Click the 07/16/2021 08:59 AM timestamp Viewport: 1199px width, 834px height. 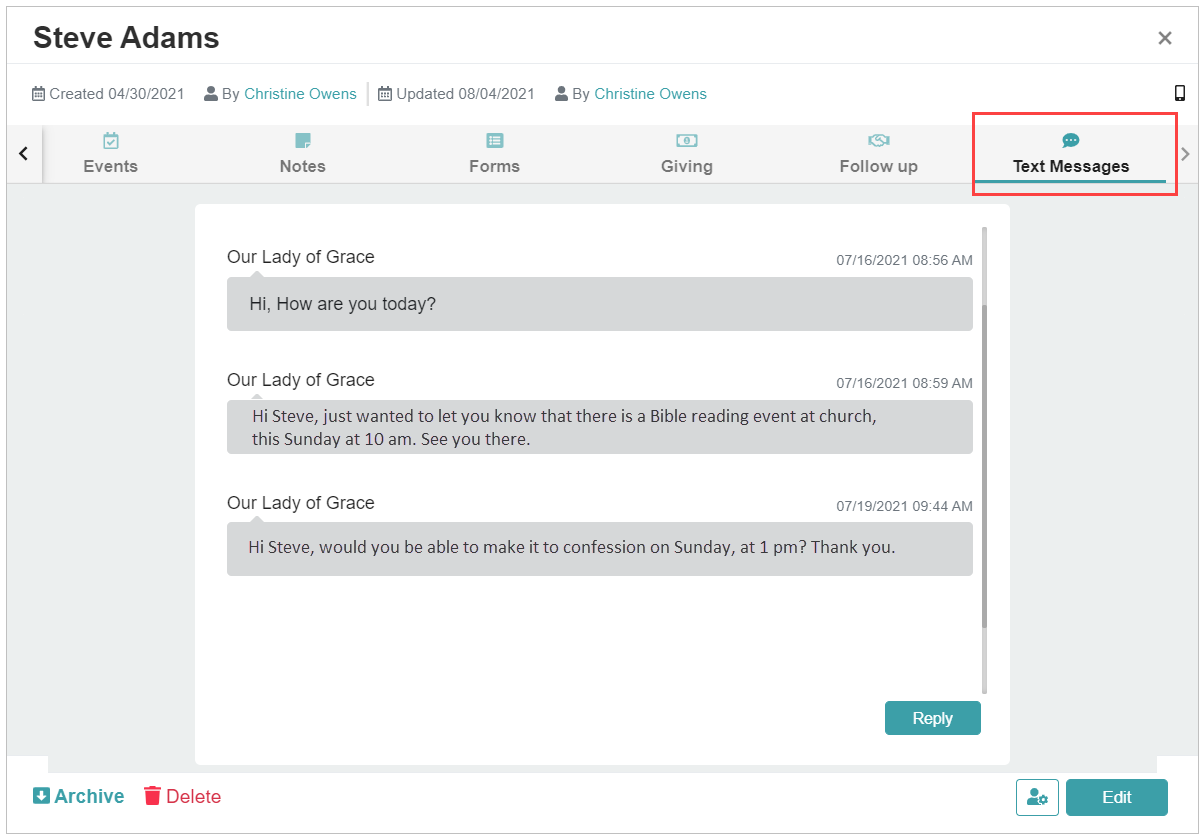coord(904,383)
